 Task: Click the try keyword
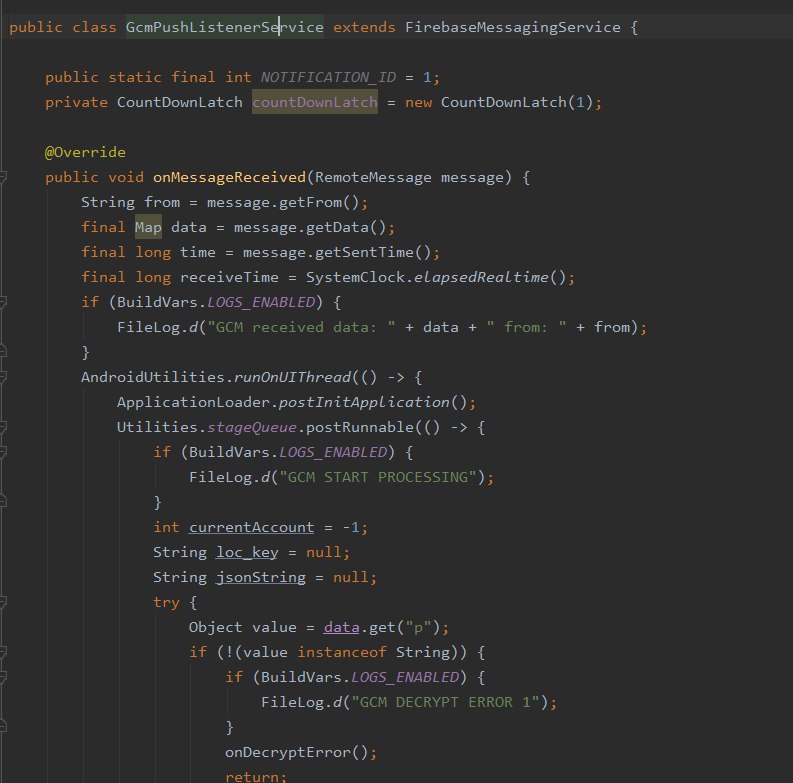(166, 602)
